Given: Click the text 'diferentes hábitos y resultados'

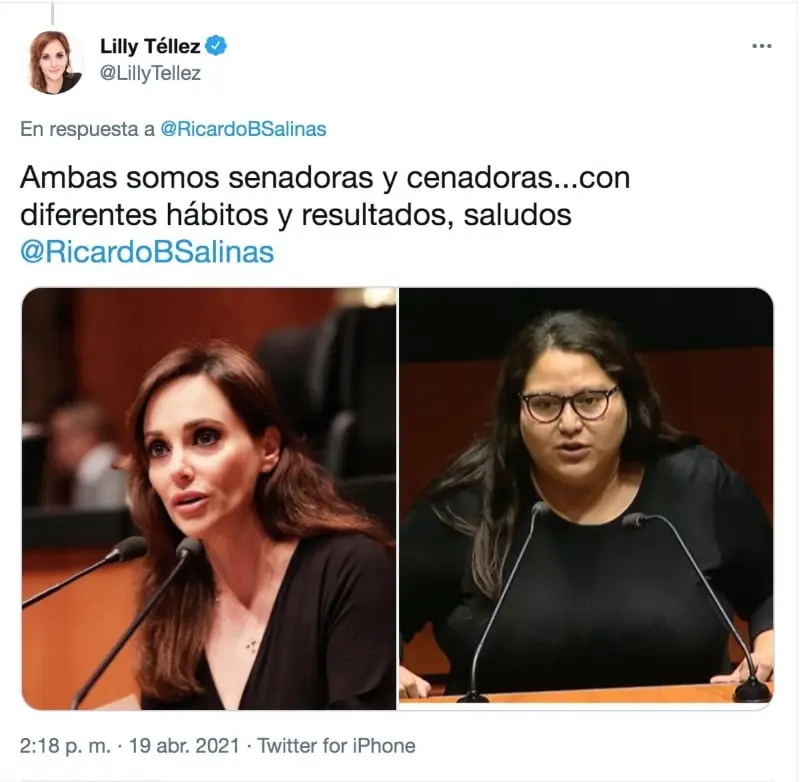Looking at the screenshot, I should point(236,215).
